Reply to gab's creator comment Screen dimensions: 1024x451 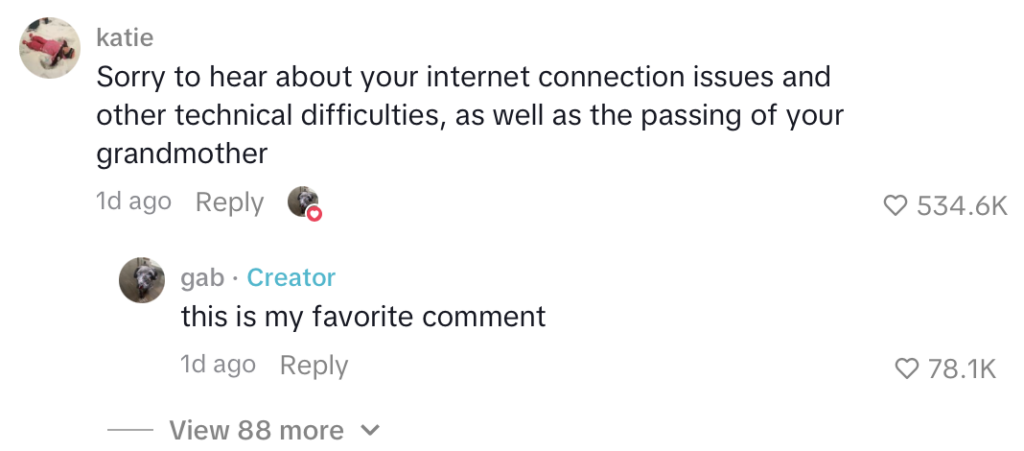coord(313,365)
